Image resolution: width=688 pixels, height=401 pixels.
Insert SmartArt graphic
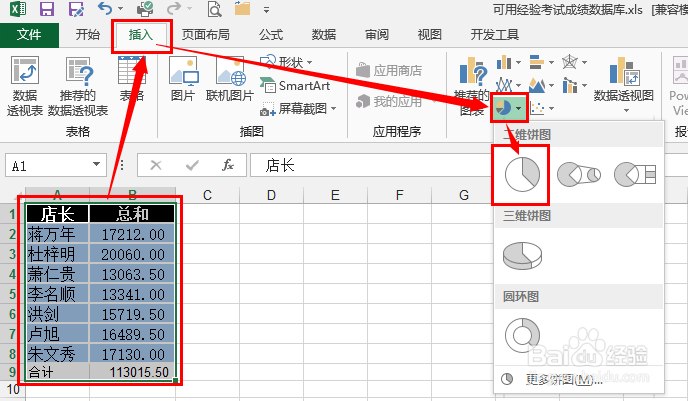[295, 85]
